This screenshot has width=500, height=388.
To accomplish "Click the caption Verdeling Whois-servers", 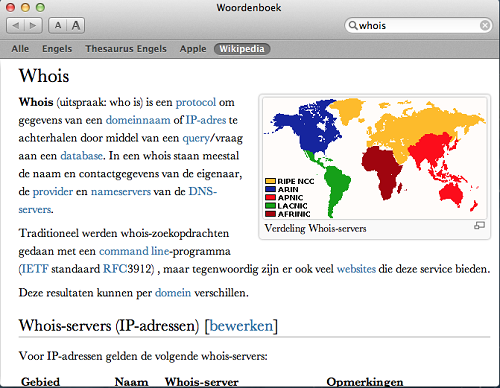I will point(315,228).
